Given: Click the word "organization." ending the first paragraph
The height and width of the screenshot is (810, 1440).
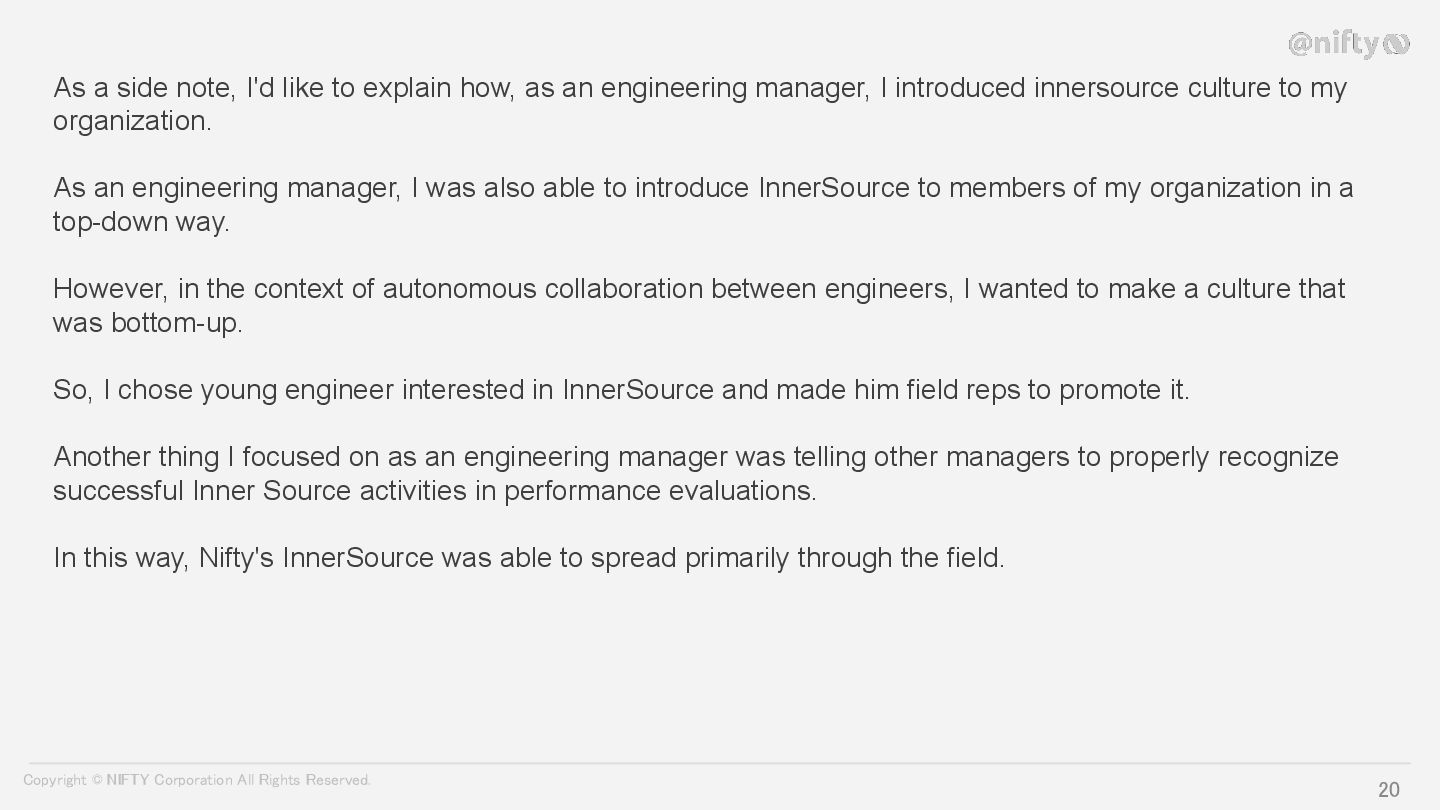Looking at the screenshot, I should pyautogui.click(x=132, y=121).
